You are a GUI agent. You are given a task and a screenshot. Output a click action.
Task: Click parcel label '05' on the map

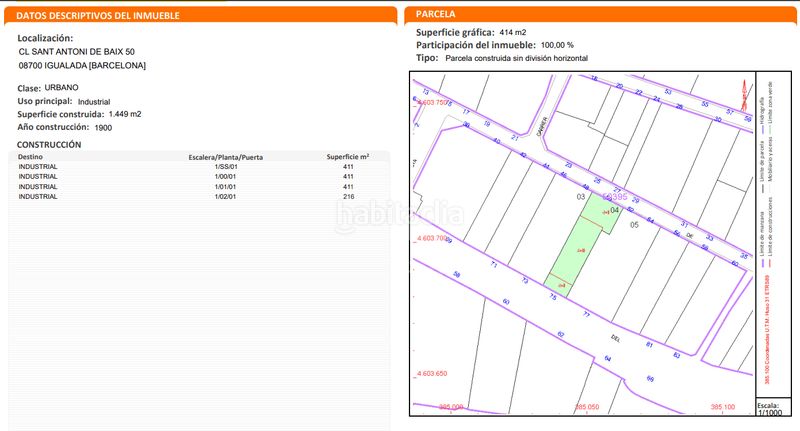click(634, 225)
